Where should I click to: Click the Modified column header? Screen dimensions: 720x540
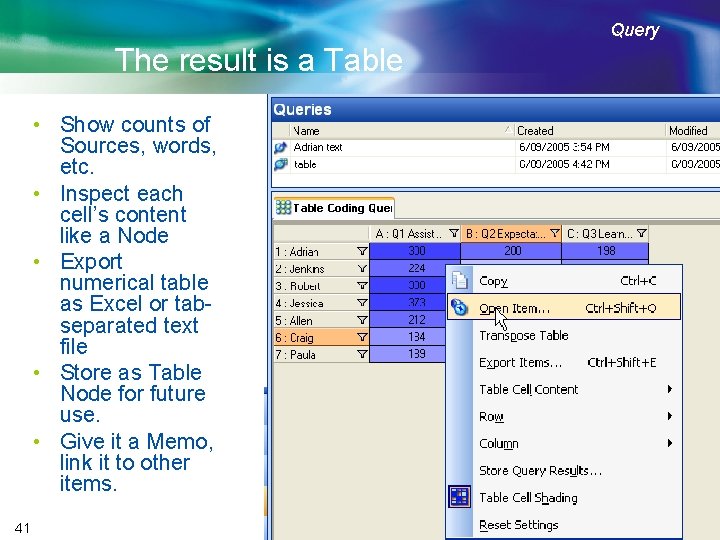693,130
